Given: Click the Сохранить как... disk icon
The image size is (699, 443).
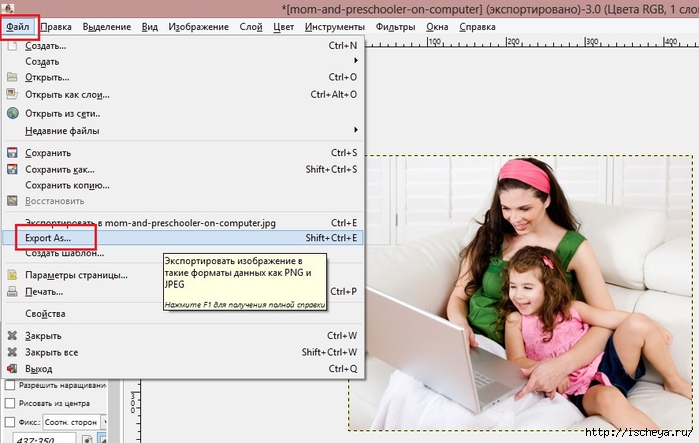Looking at the screenshot, I should [x=12, y=169].
